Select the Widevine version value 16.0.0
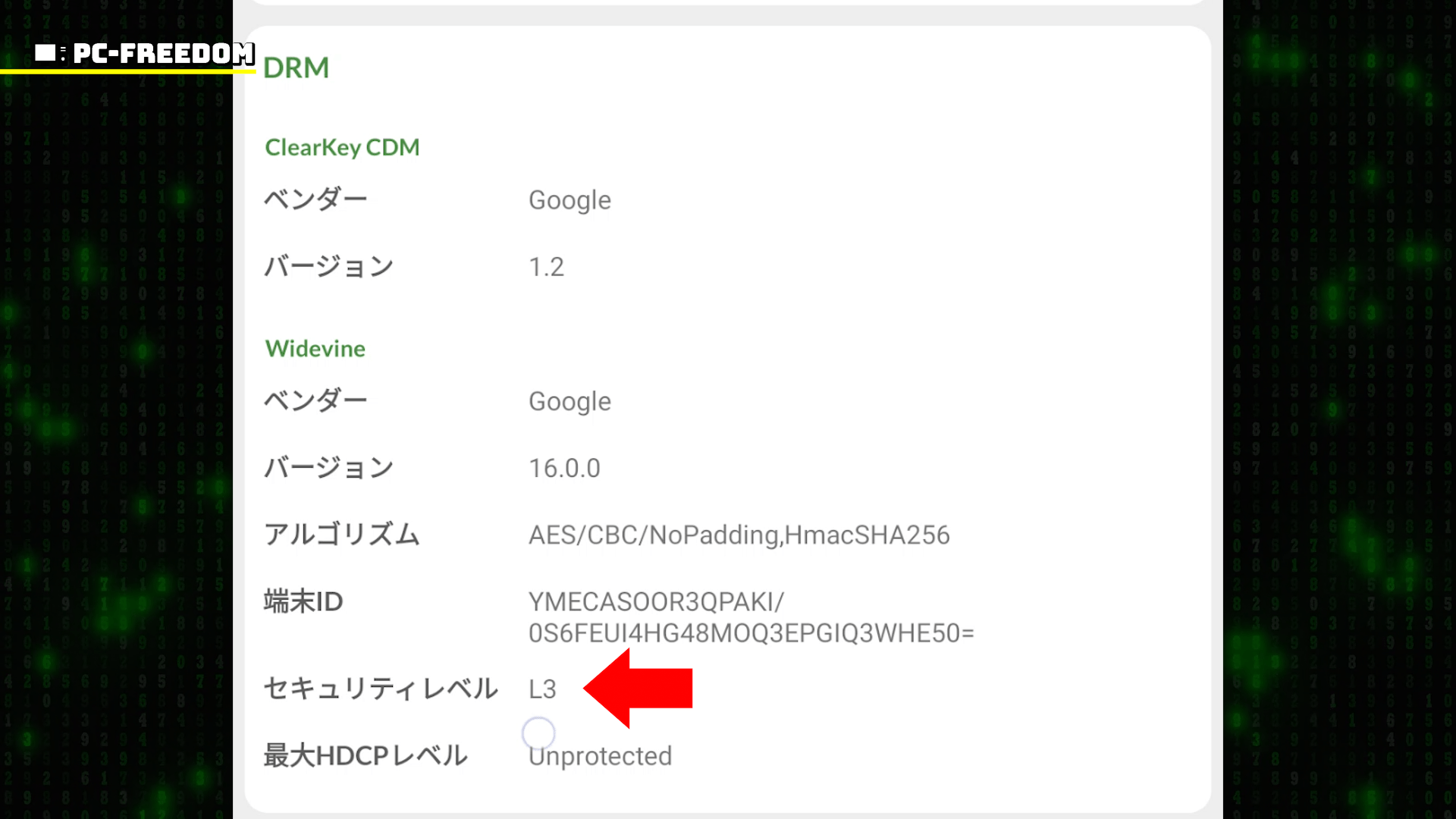The height and width of the screenshot is (819, 1456). [564, 468]
